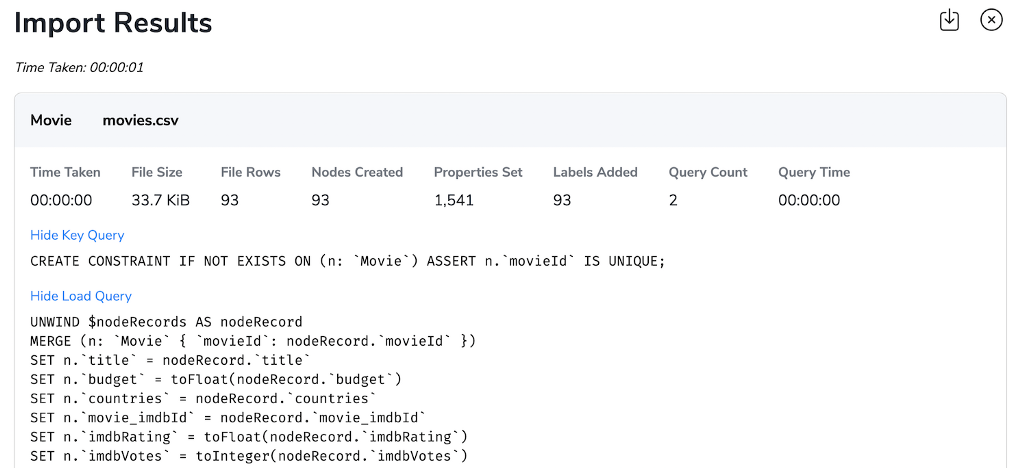The height and width of the screenshot is (468, 1024).
Task: Hide the Key Query section
Action: point(77,235)
